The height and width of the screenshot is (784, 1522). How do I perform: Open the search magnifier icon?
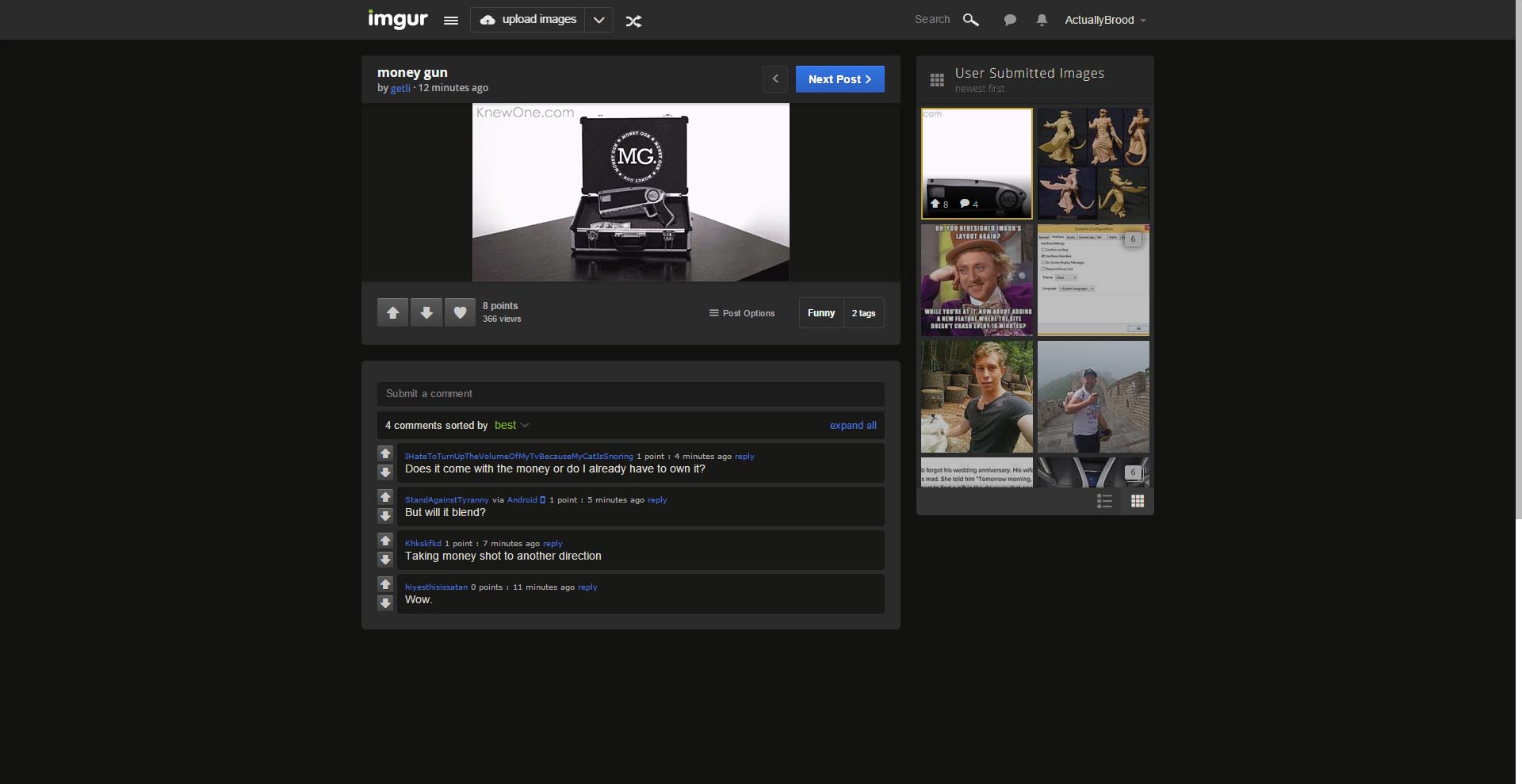pos(971,20)
